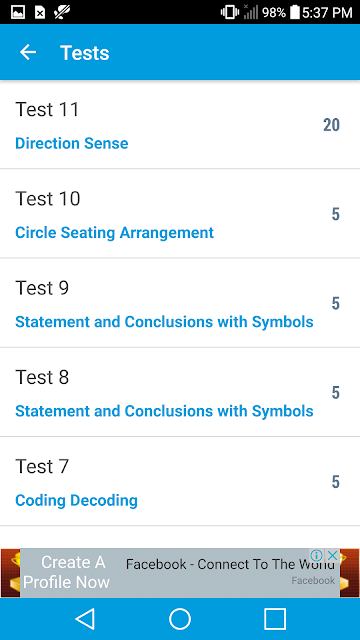Tap the Tests title in header

(x=85, y=53)
